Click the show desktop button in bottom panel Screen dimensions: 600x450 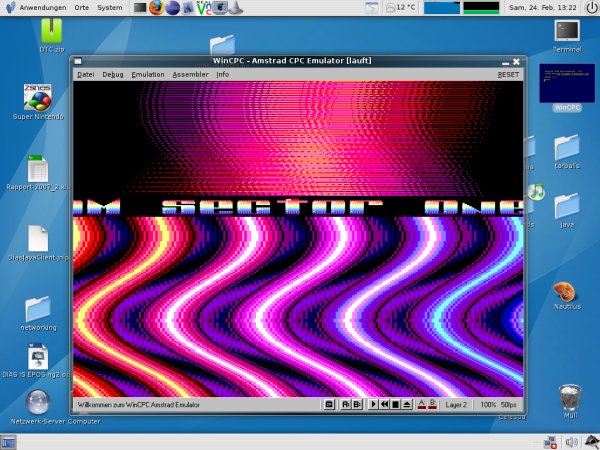click(8, 443)
